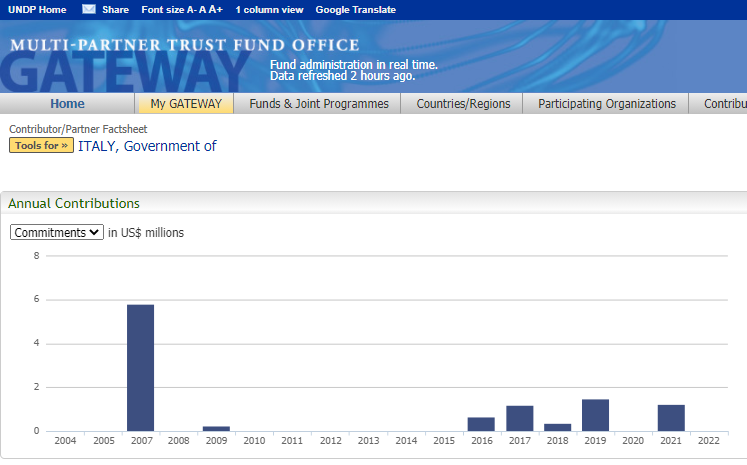The width and height of the screenshot is (747, 465).
Task: Open Funds & Joint Programmes tab
Action: pyautogui.click(x=319, y=103)
